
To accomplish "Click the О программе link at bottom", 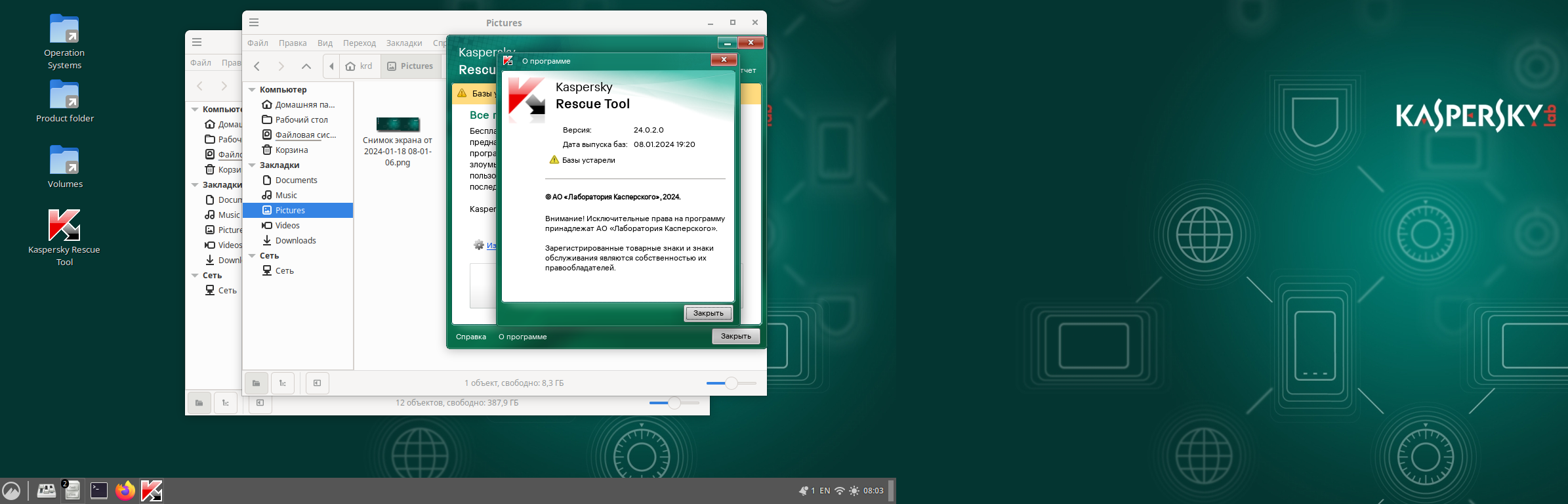I will [x=522, y=337].
